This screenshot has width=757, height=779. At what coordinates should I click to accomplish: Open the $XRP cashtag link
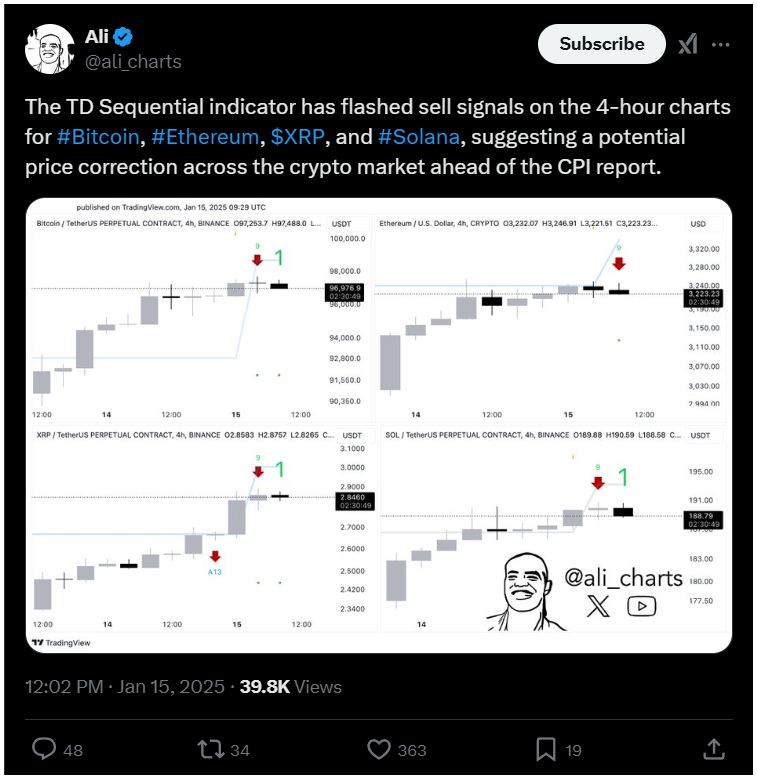[x=298, y=137]
